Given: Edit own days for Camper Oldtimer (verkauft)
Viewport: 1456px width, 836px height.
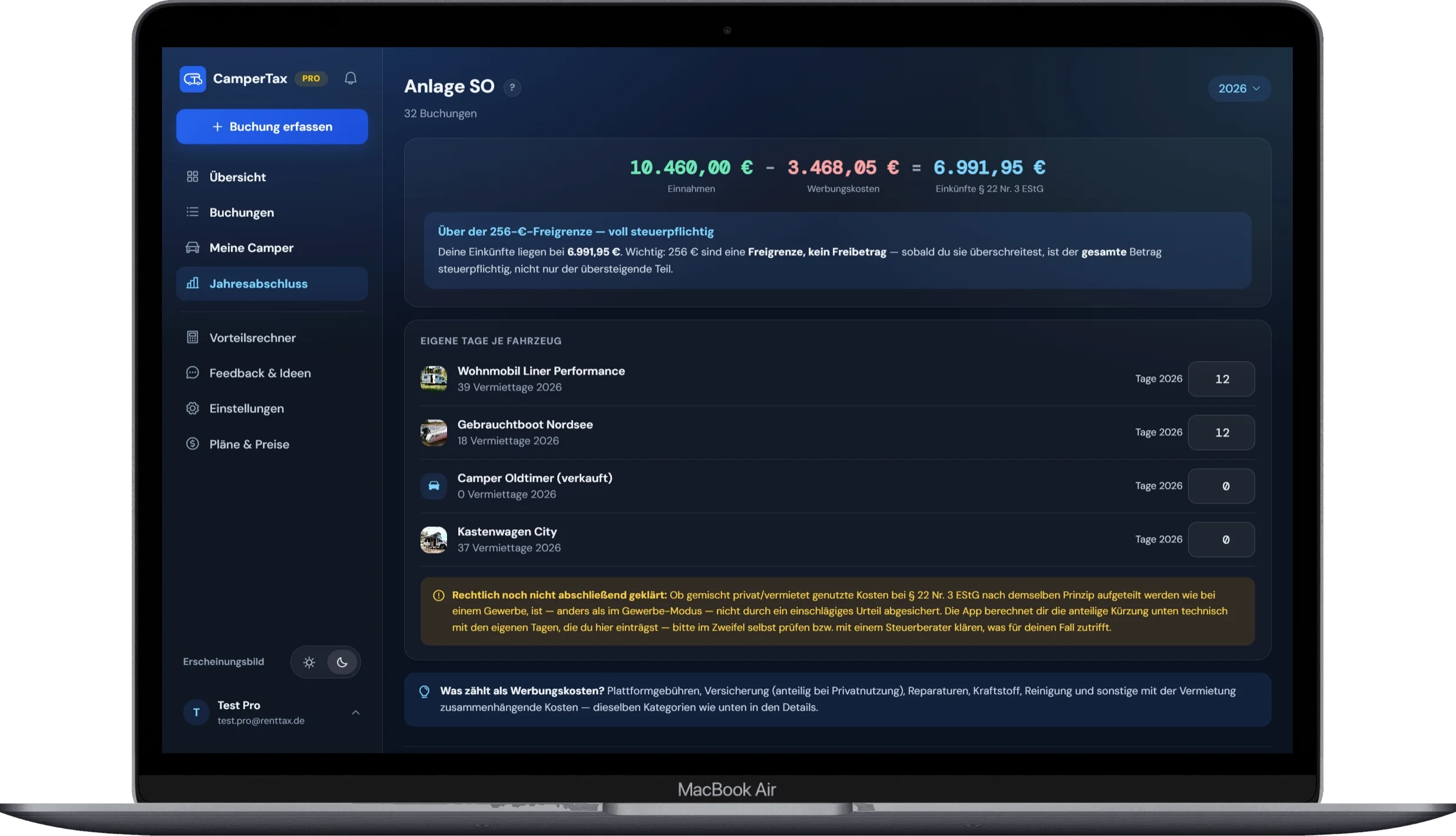Looking at the screenshot, I should 1222,486.
